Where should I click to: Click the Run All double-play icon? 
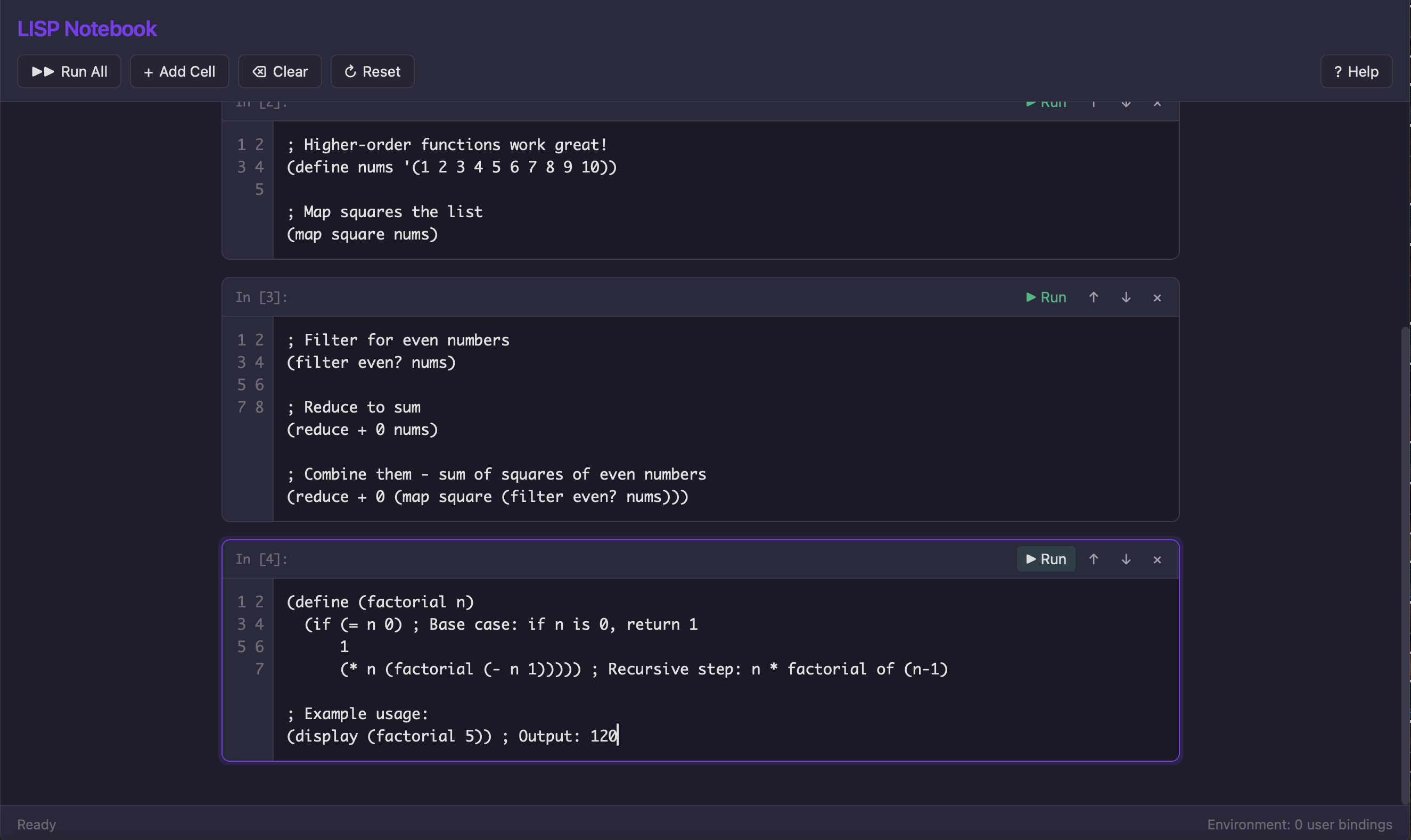[x=43, y=71]
